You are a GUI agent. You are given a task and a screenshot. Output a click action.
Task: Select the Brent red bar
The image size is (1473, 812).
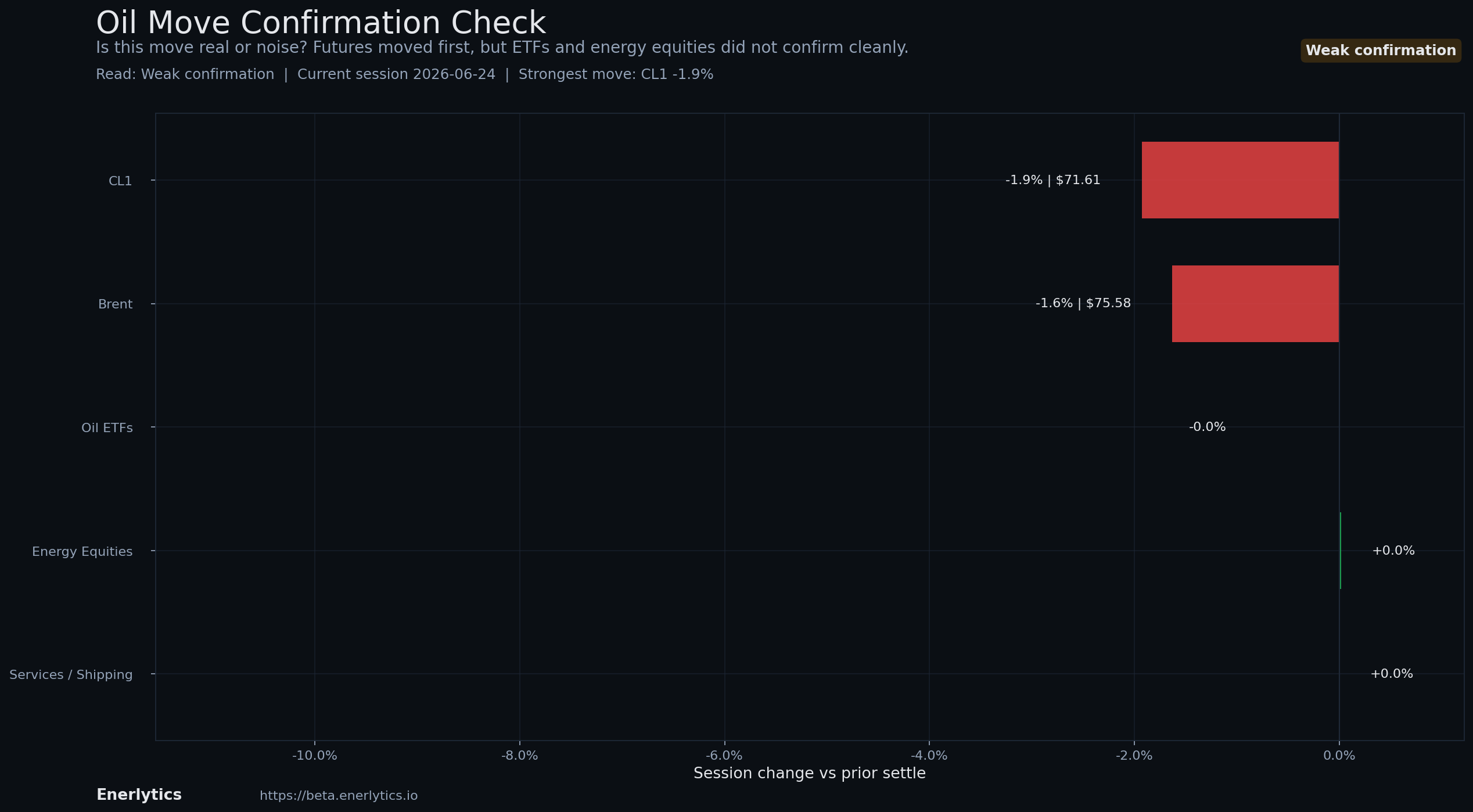pyautogui.click(x=1255, y=304)
